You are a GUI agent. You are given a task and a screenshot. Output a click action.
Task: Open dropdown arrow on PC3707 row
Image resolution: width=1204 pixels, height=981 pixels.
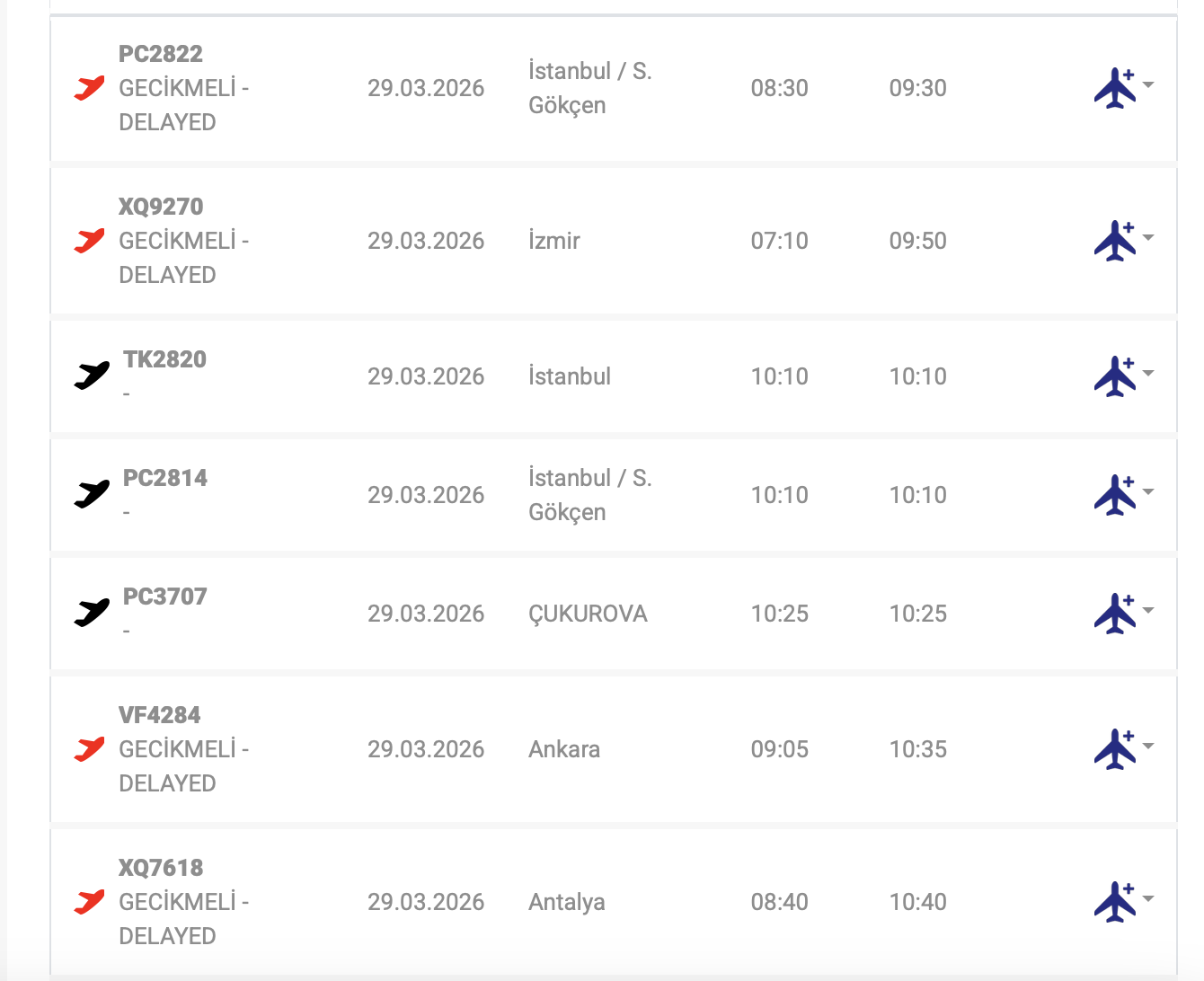pos(1148,611)
